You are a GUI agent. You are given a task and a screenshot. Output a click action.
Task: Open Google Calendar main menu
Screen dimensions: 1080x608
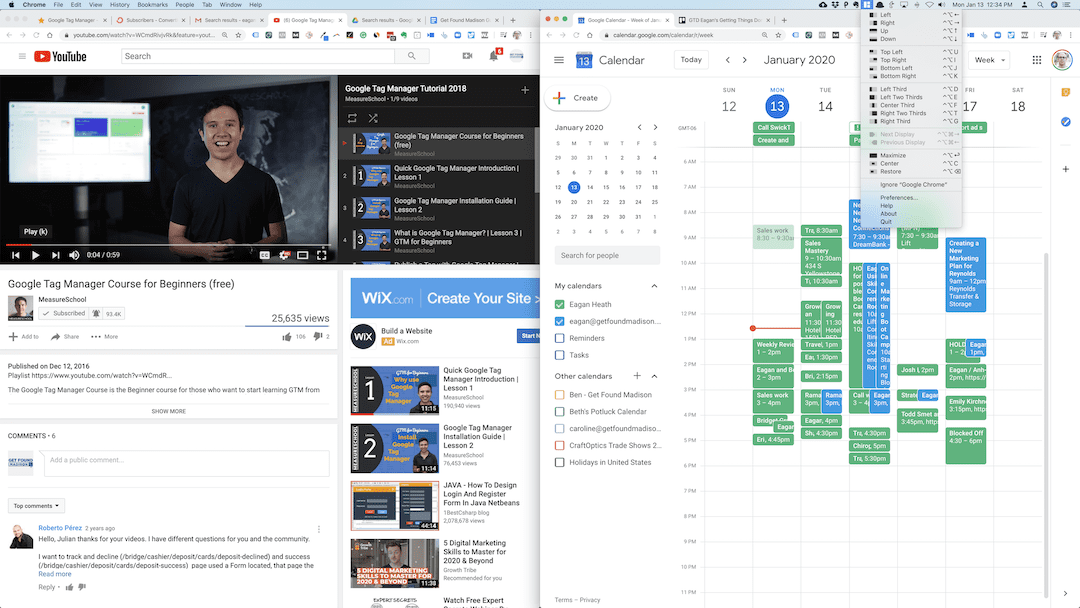[559, 60]
